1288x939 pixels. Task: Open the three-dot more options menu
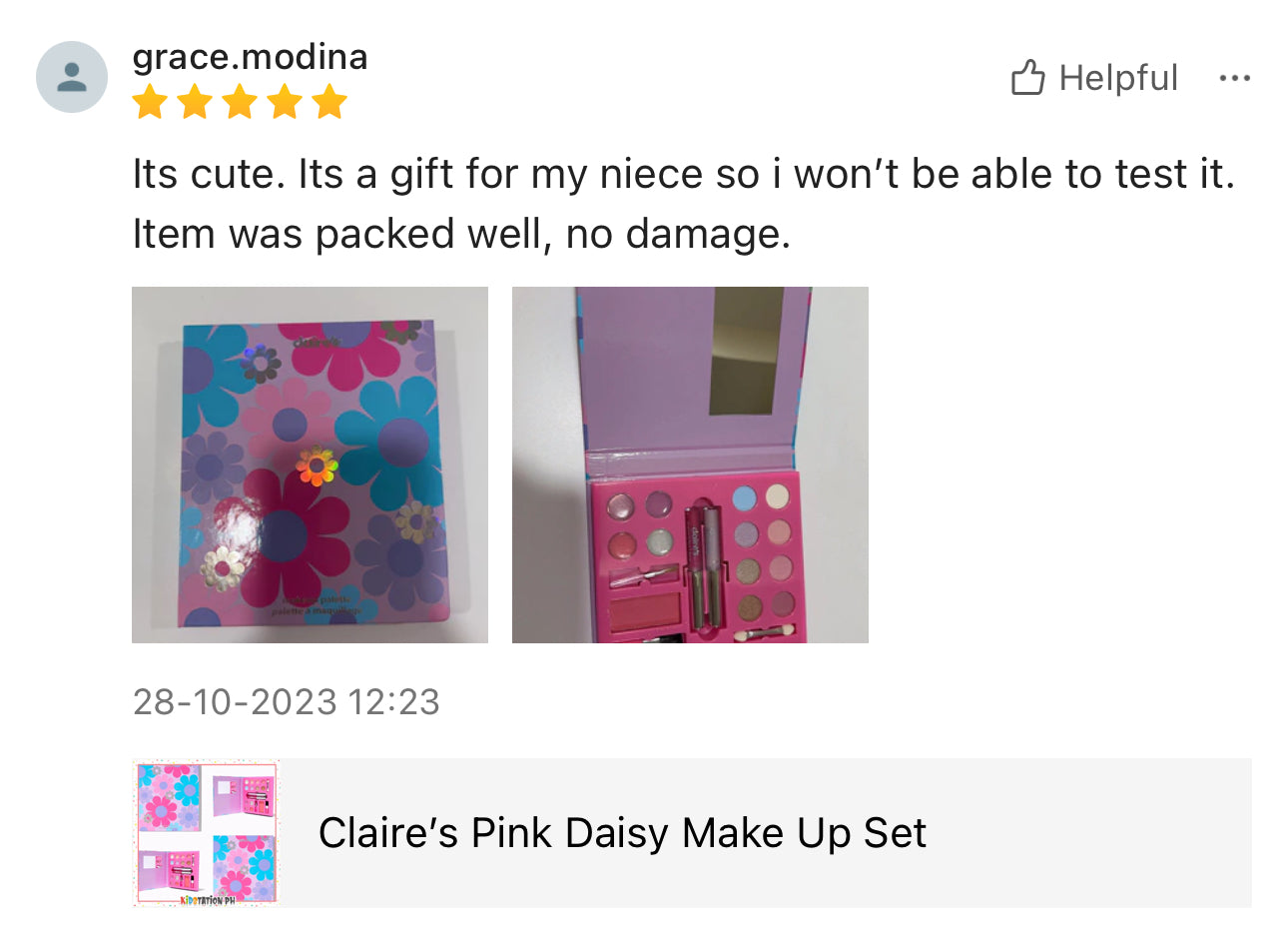pos(1234,78)
